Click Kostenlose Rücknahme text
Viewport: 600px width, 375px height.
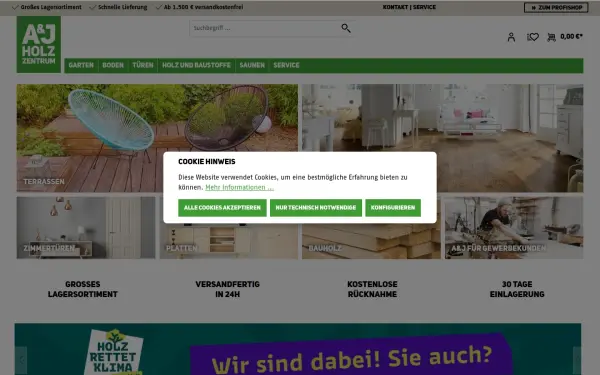tap(372, 289)
